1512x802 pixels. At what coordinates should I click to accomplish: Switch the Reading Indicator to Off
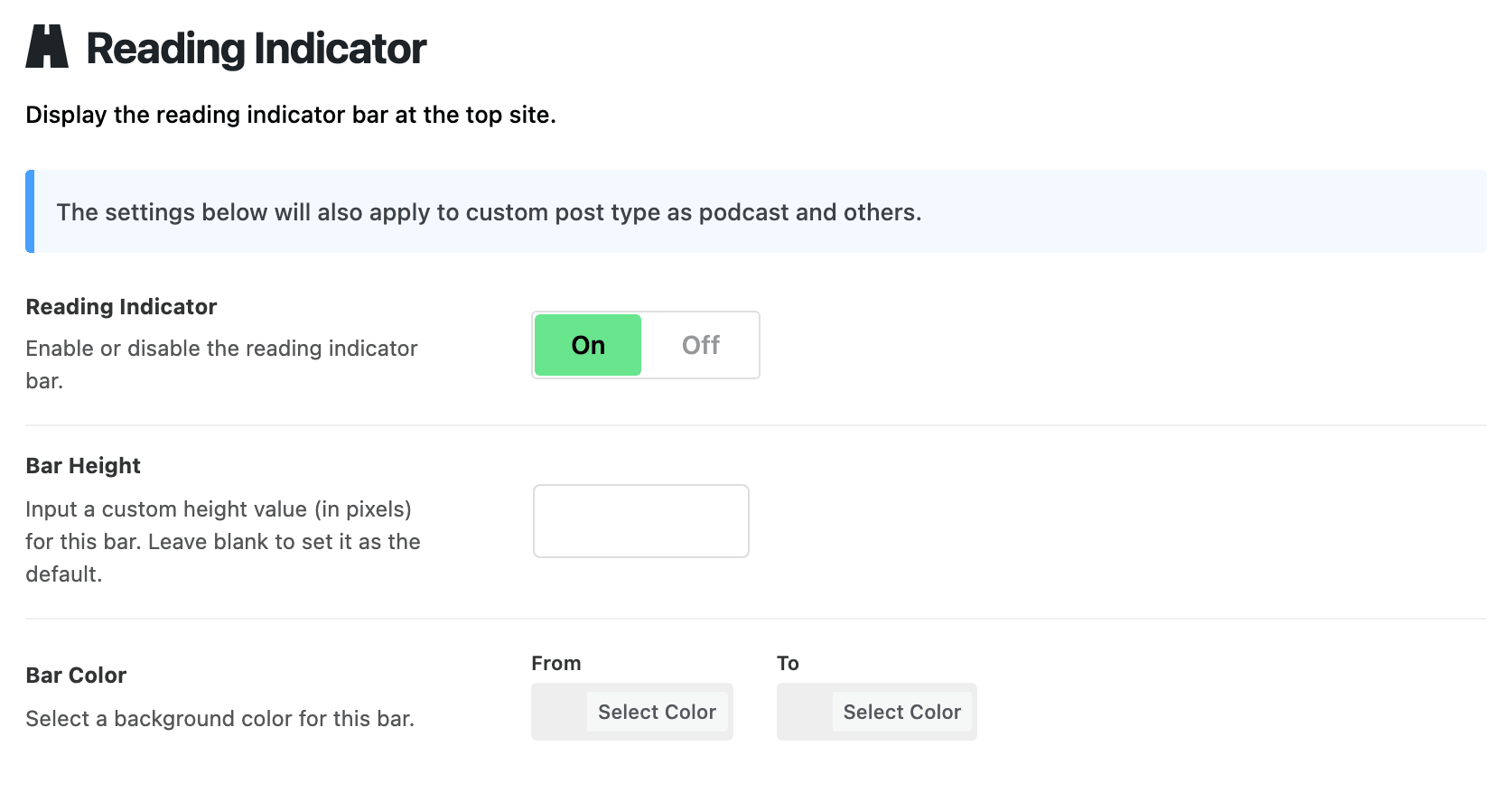(700, 345)
